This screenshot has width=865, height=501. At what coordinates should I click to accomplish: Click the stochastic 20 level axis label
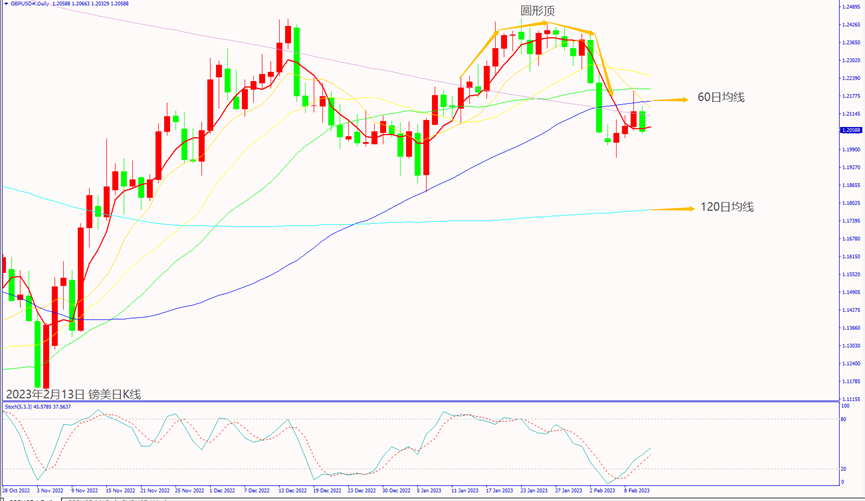844,468
